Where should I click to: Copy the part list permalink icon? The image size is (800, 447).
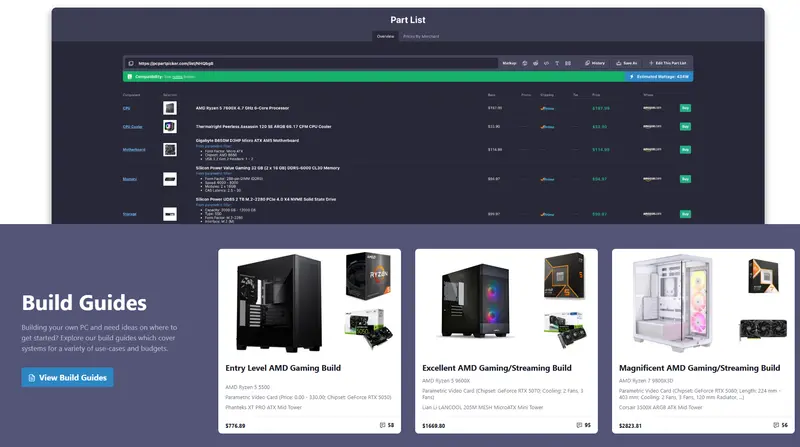tap(131, 63)
